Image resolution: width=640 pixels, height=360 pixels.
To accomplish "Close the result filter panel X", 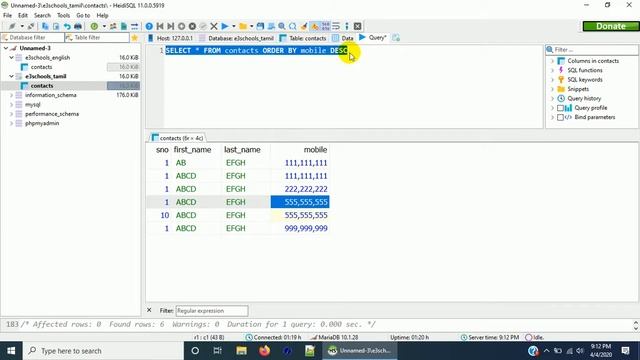I will 149,310.
